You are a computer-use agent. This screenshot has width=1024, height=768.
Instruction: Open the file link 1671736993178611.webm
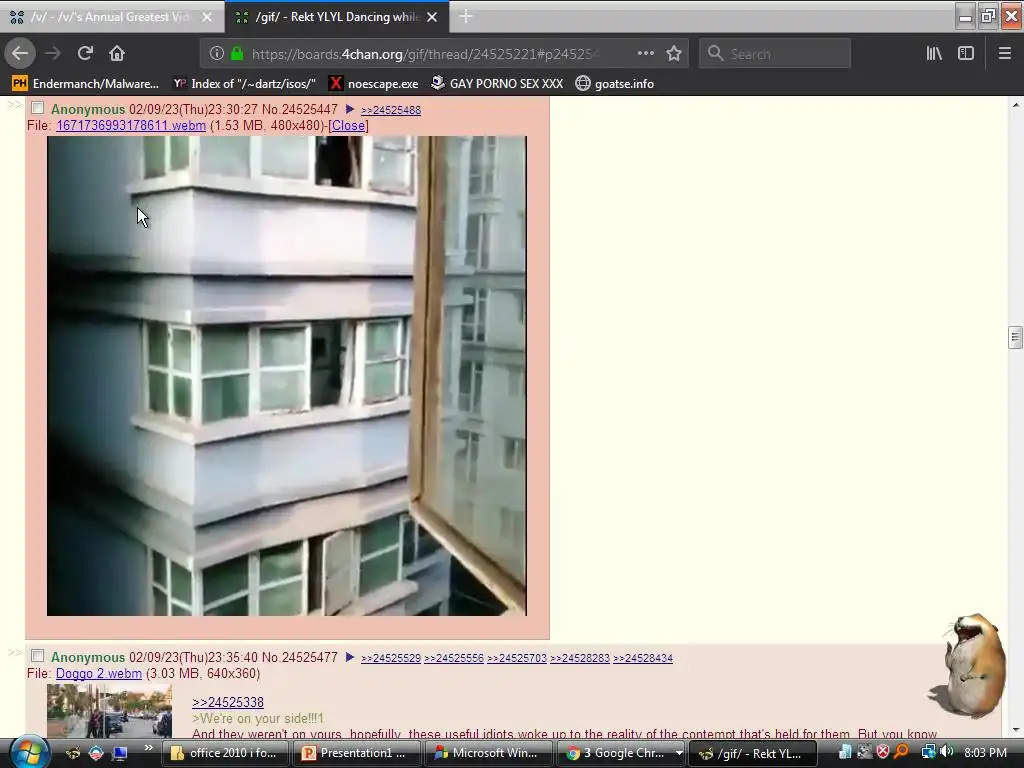tap(131, 125)
